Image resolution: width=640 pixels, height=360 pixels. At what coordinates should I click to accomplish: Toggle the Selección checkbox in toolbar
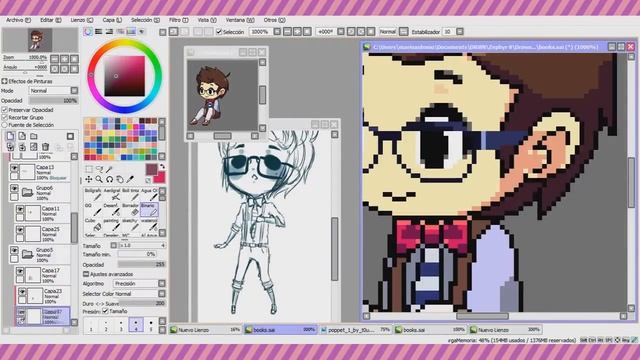point(219,31)
